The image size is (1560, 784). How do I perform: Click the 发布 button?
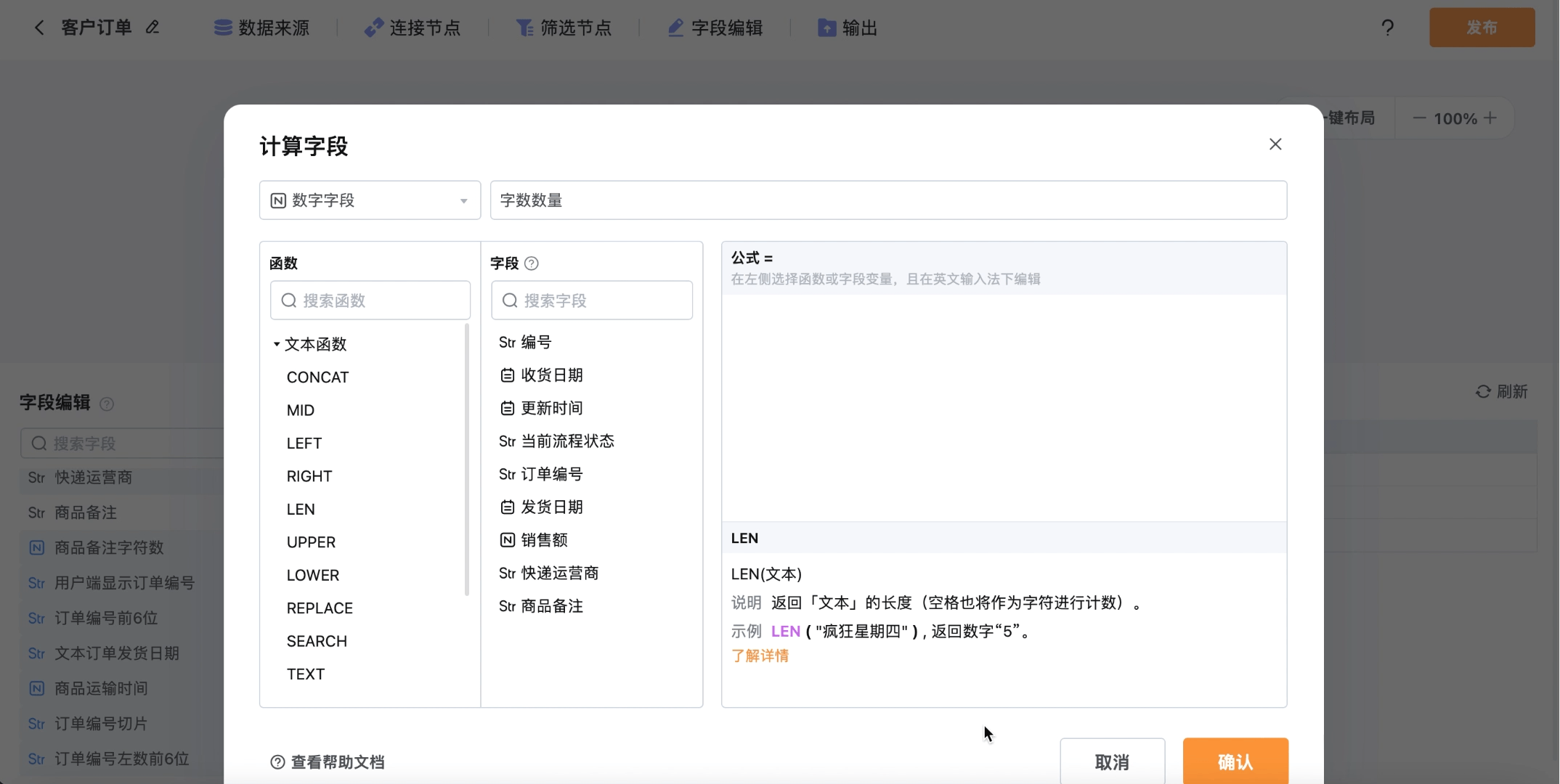coord(1482,28)
